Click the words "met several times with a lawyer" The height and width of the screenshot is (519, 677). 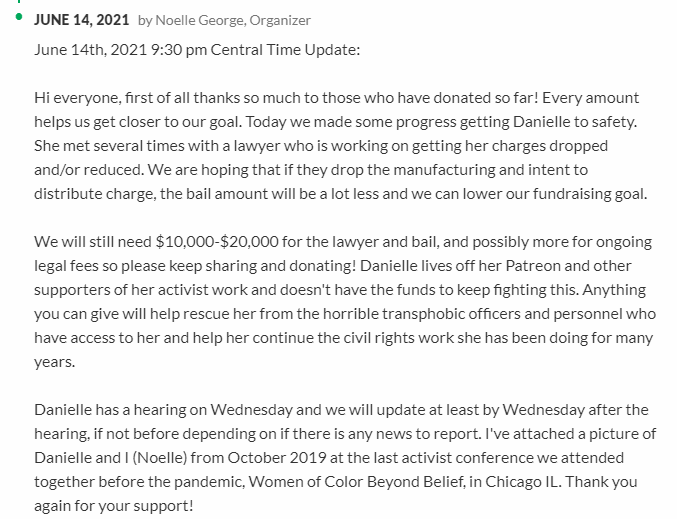click(x=166, y=145)
